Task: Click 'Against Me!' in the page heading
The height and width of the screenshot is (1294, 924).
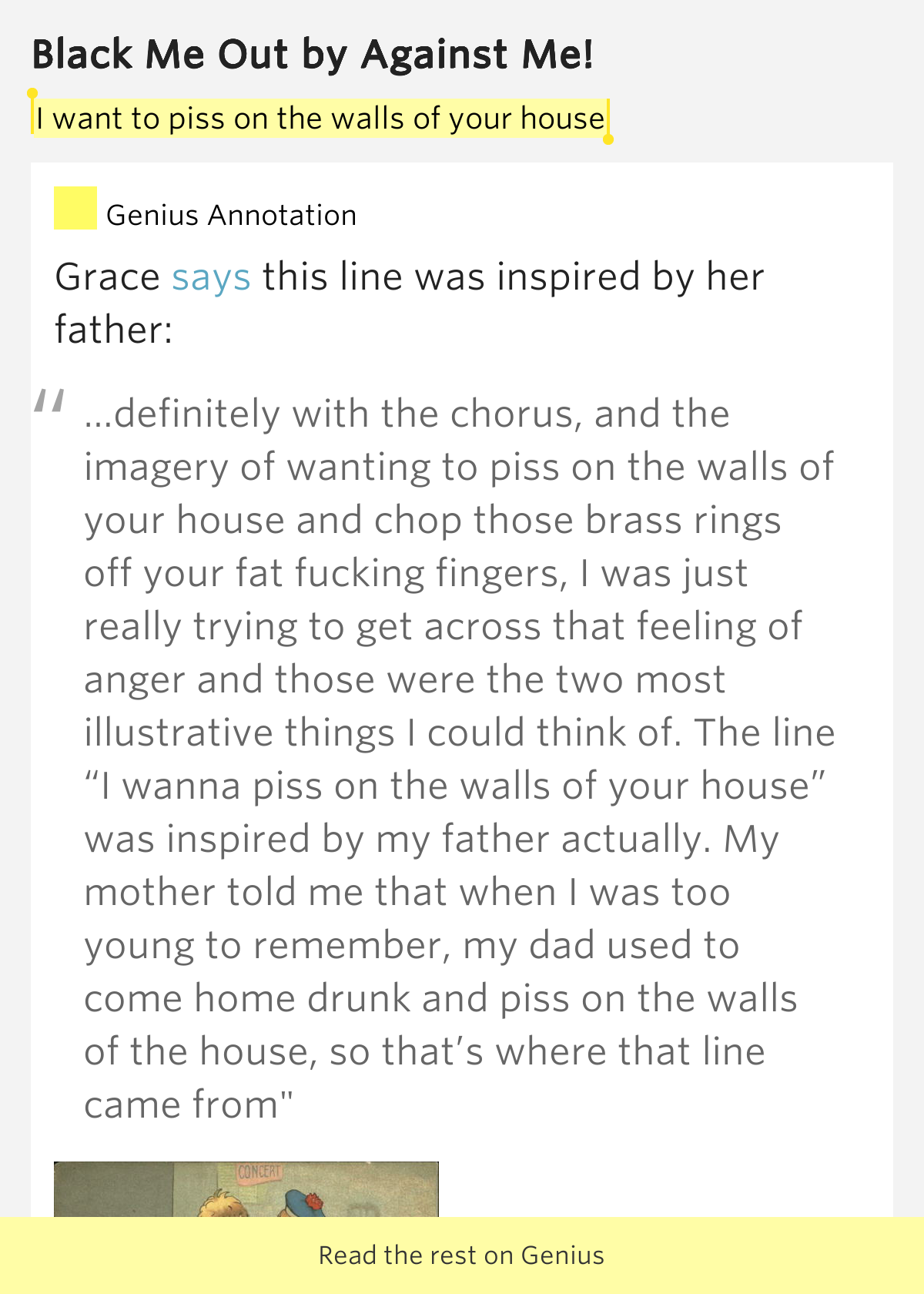Action: [x=477, y=54]
